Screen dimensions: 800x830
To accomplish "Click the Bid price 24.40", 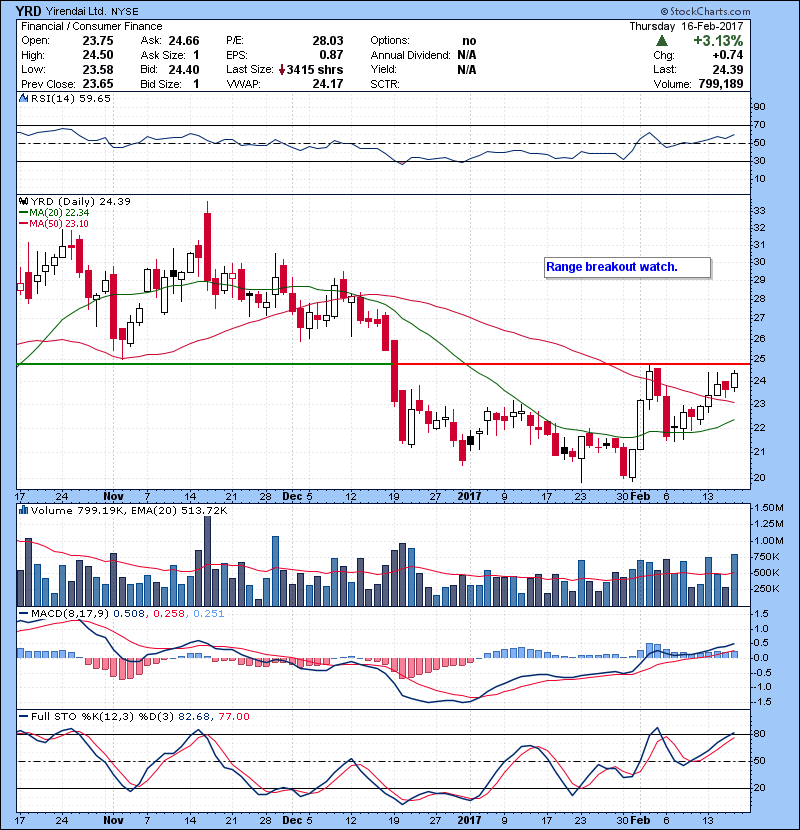I will (x=184, y=69).
